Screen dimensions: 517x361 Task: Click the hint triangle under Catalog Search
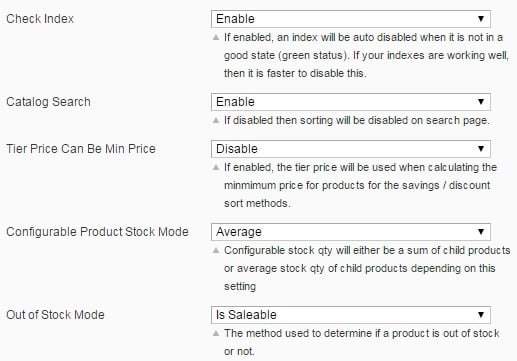[216, 120]
